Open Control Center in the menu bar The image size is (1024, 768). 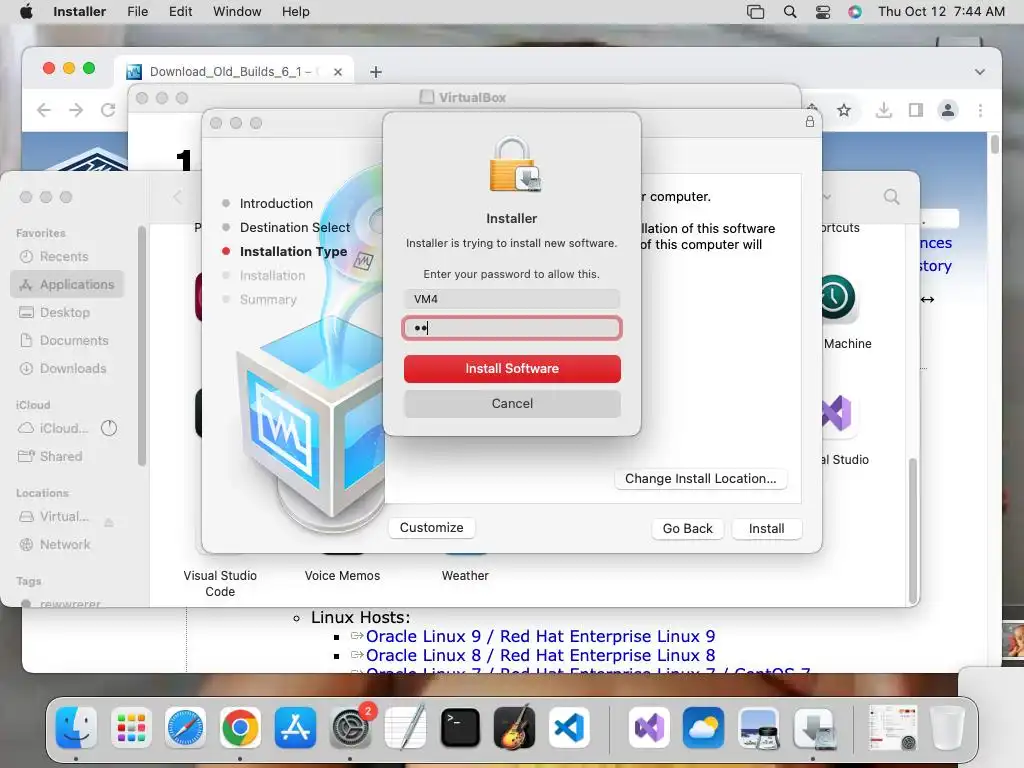(823, 12)
